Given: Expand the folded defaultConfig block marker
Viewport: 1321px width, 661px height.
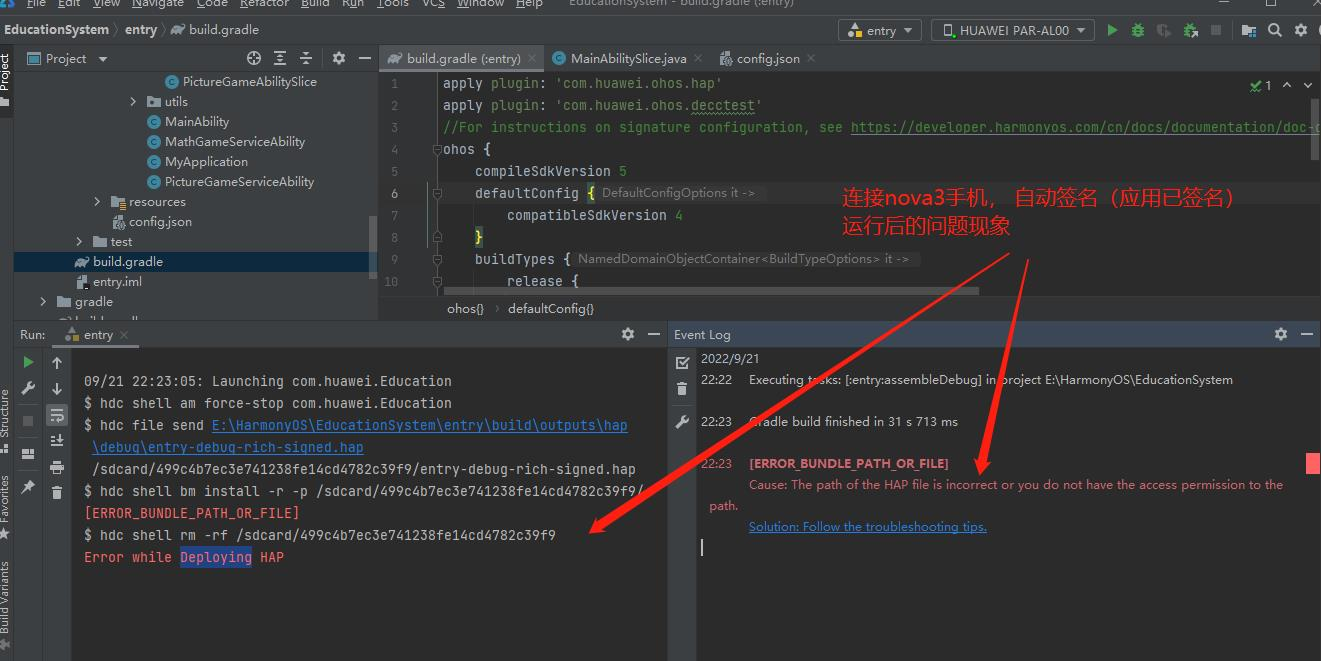Looking at the screenshot, I should [x=436, y=193].
